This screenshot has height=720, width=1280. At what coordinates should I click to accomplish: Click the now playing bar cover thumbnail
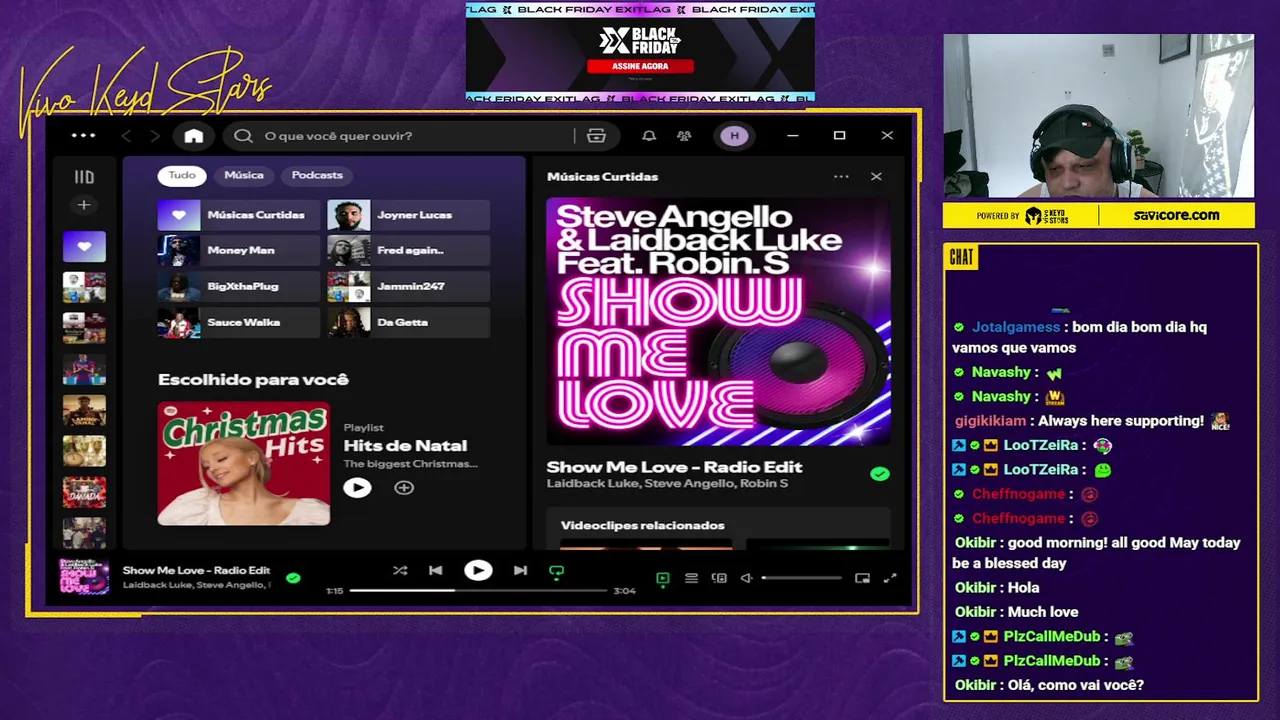84,577
